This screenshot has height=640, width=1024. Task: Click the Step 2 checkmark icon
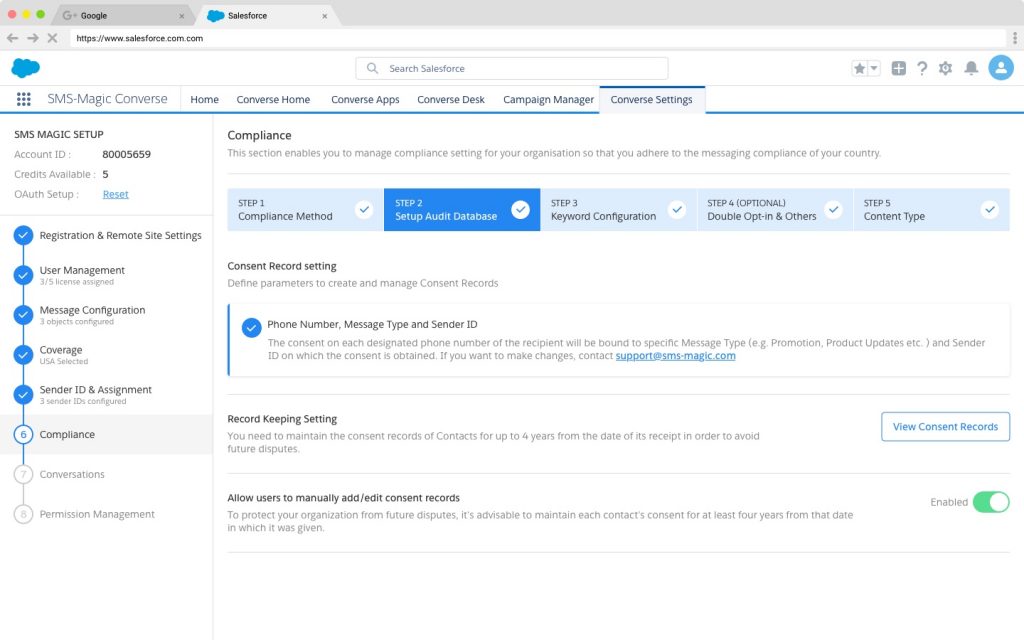[x=520, y=210]
